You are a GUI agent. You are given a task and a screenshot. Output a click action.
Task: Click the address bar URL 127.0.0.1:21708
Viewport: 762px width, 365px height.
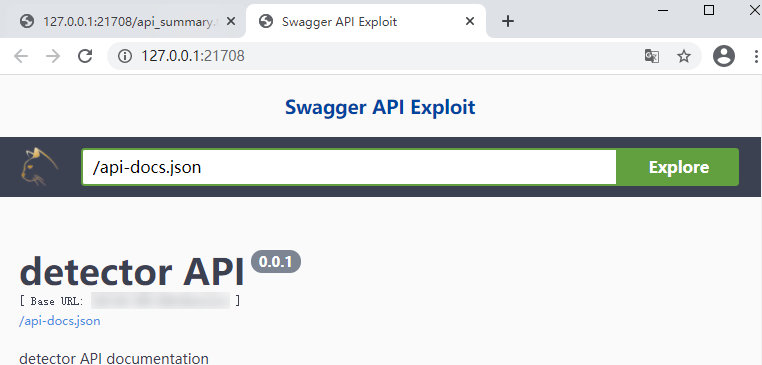pos(192,56)
